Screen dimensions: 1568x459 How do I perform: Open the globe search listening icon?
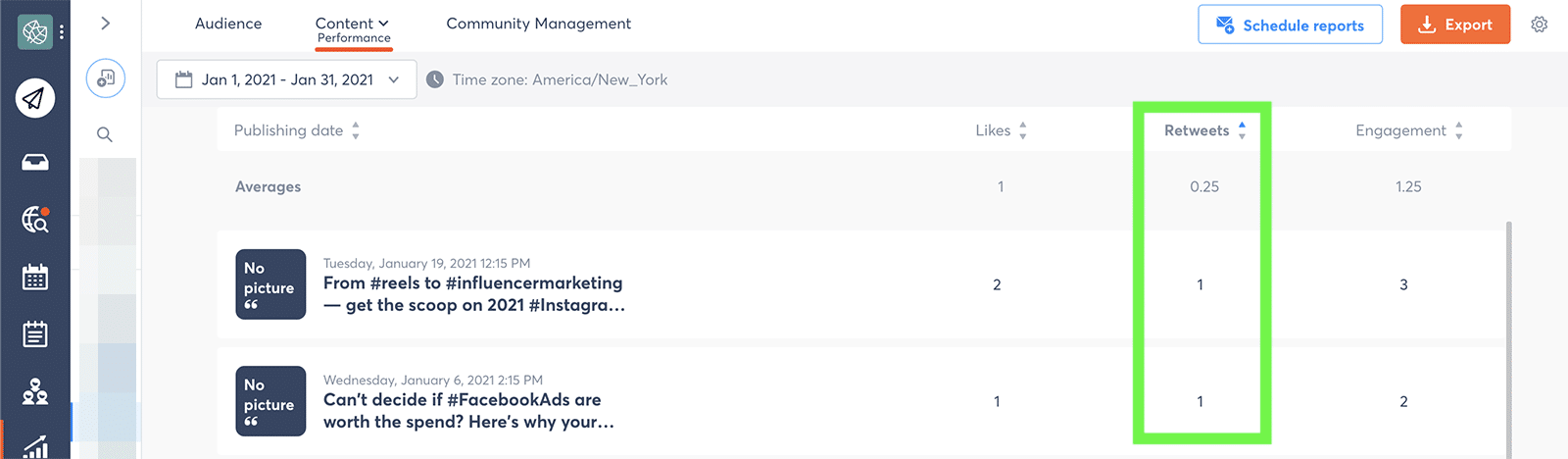point(35,220)
